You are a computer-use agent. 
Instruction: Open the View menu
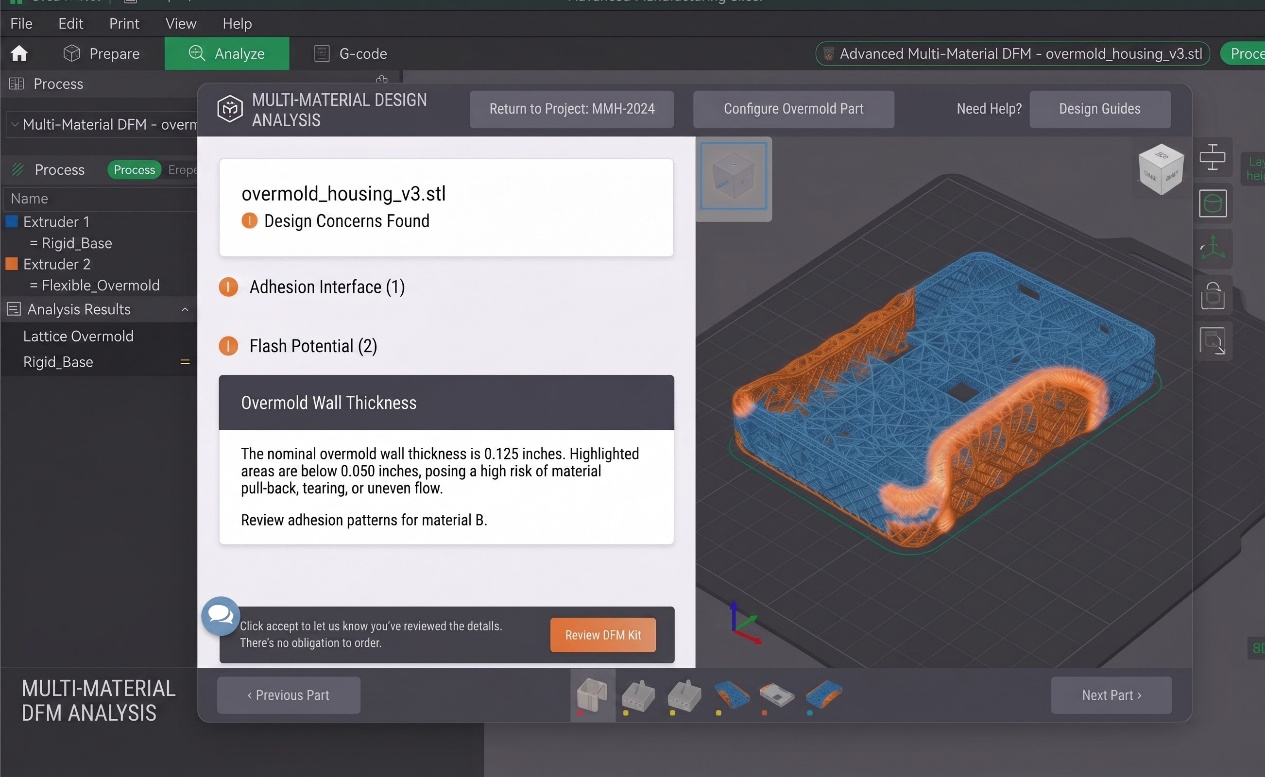(x=181, y=23)
